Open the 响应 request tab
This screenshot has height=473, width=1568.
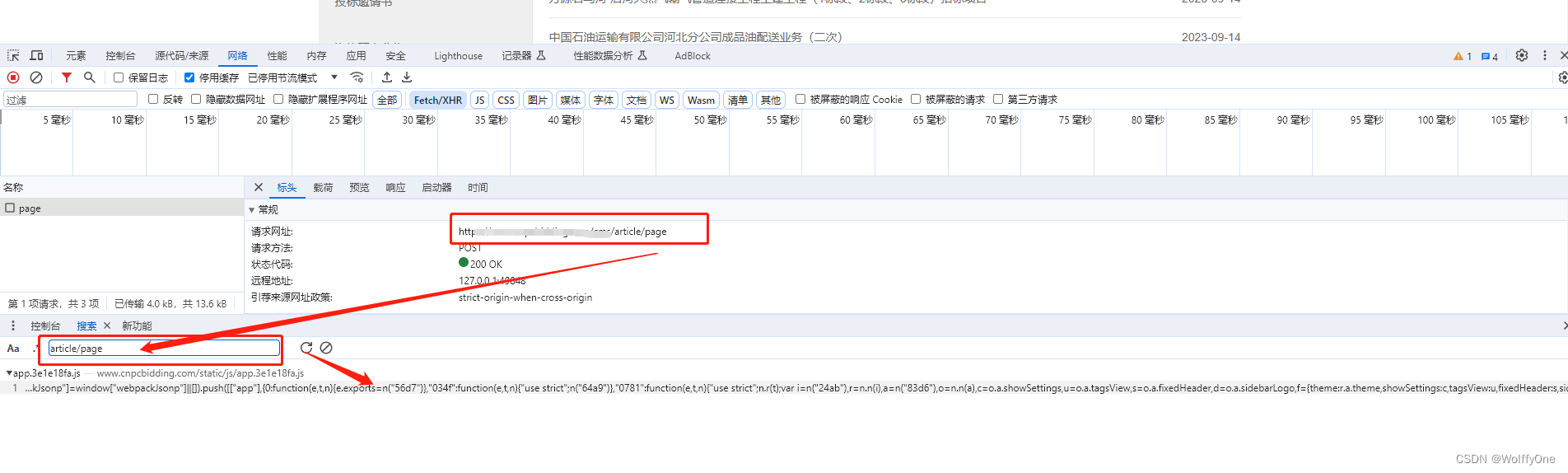point(396,187)
